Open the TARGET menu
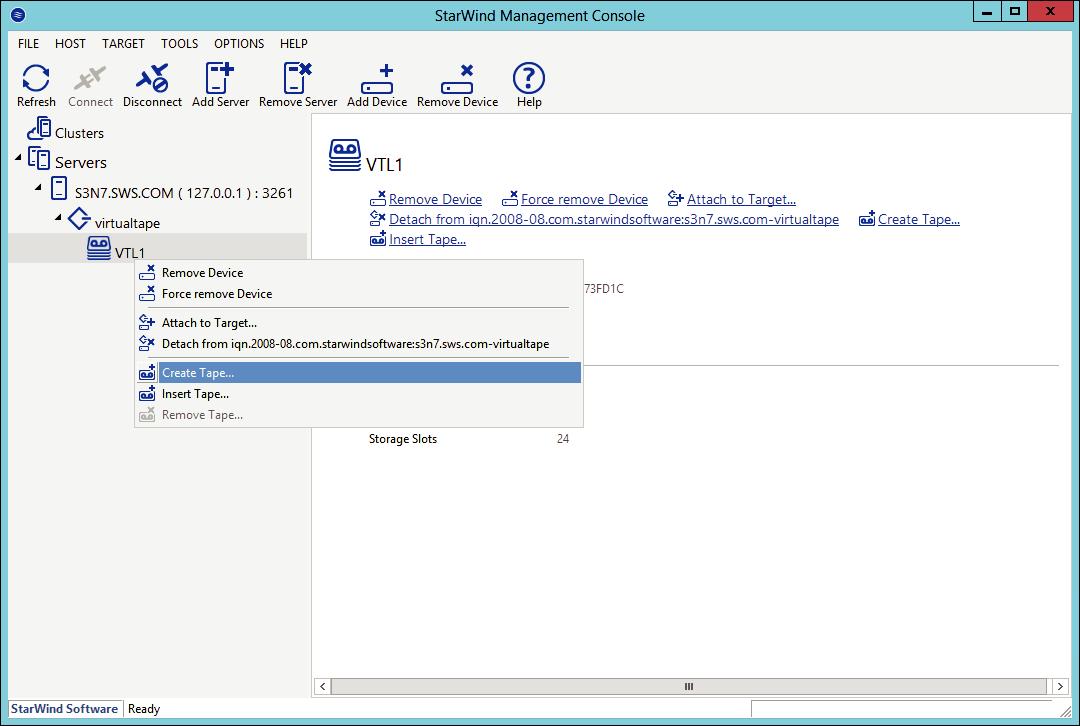The height and width of the screenshot is (726, 1080). [123, 43]
